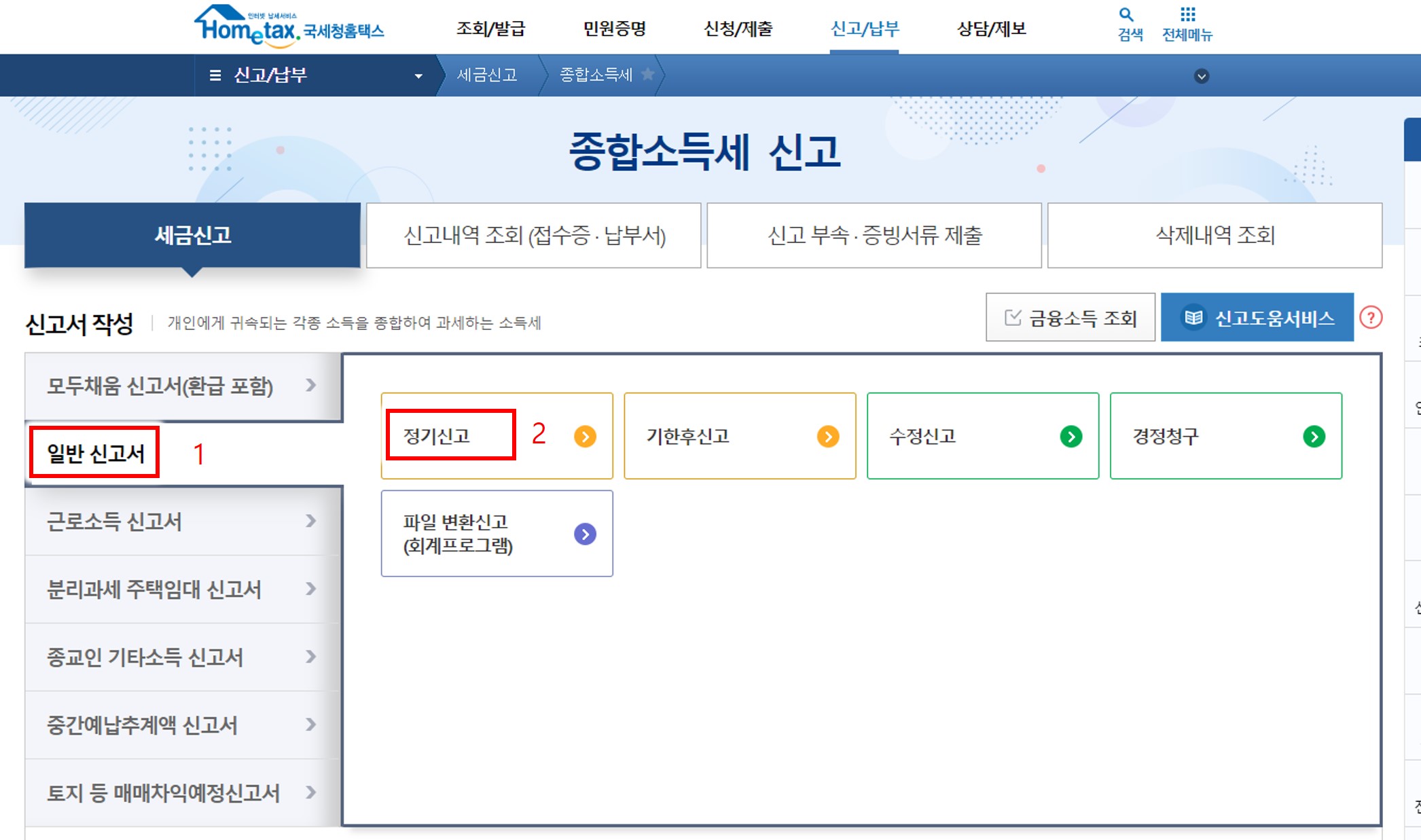Open the 삭제내역 조회 tab

pyautogui.click(x=1215, y=235)
